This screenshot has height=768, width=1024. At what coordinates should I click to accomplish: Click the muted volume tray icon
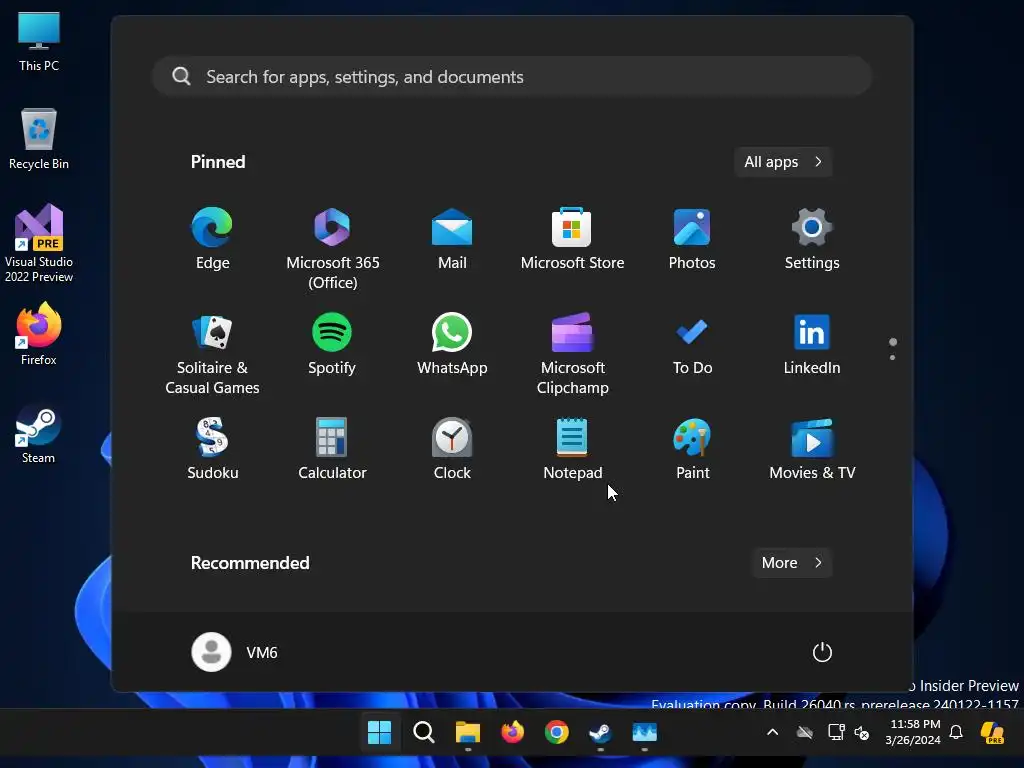coord(862,733)
